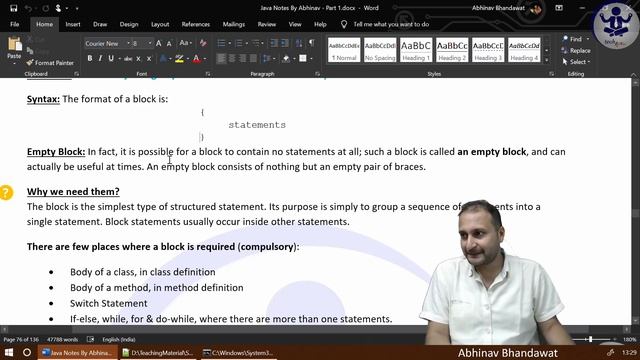Viewport: 640px width, 360px height.
Task: Apply the No Spacing style
Action: pos(380,50)
